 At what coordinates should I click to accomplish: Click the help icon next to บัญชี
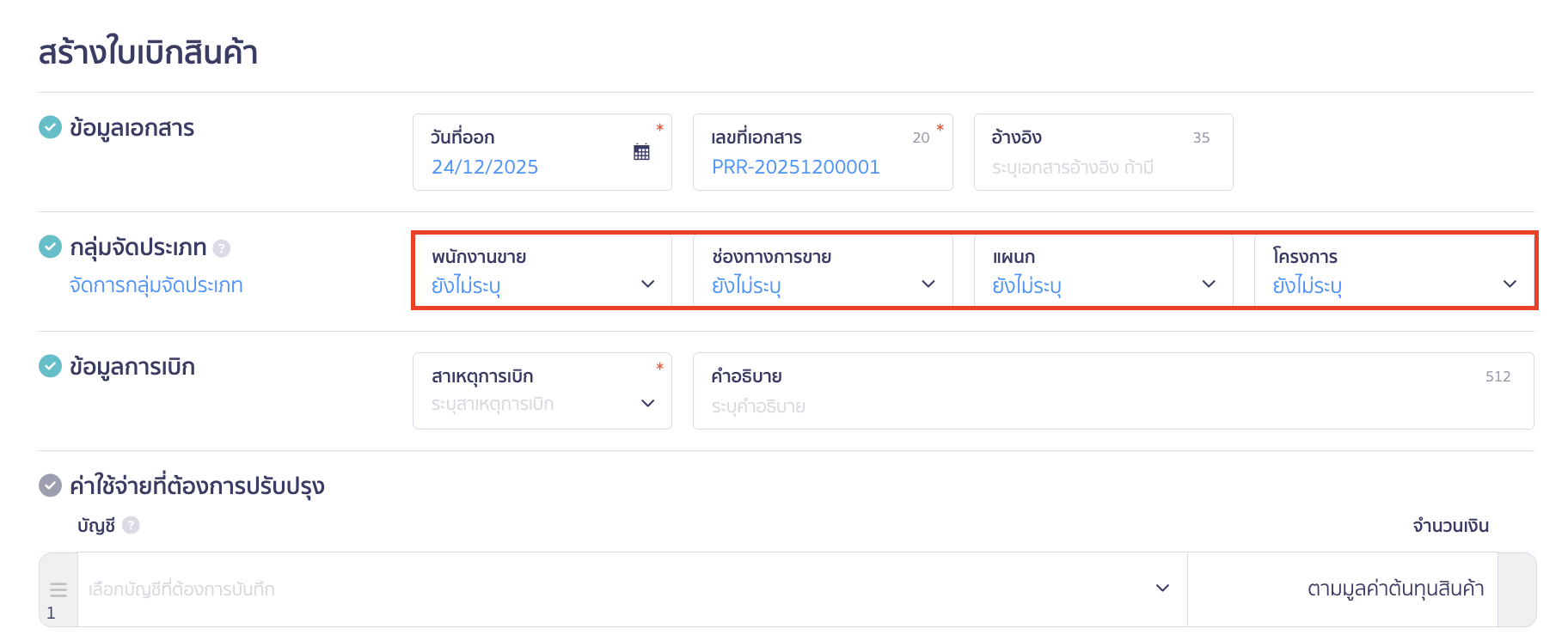pyautogui.click(x=131, y=525)
